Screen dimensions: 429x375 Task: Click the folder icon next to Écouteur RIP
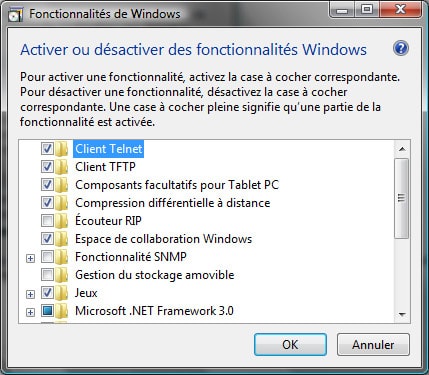tap(61, 221)
